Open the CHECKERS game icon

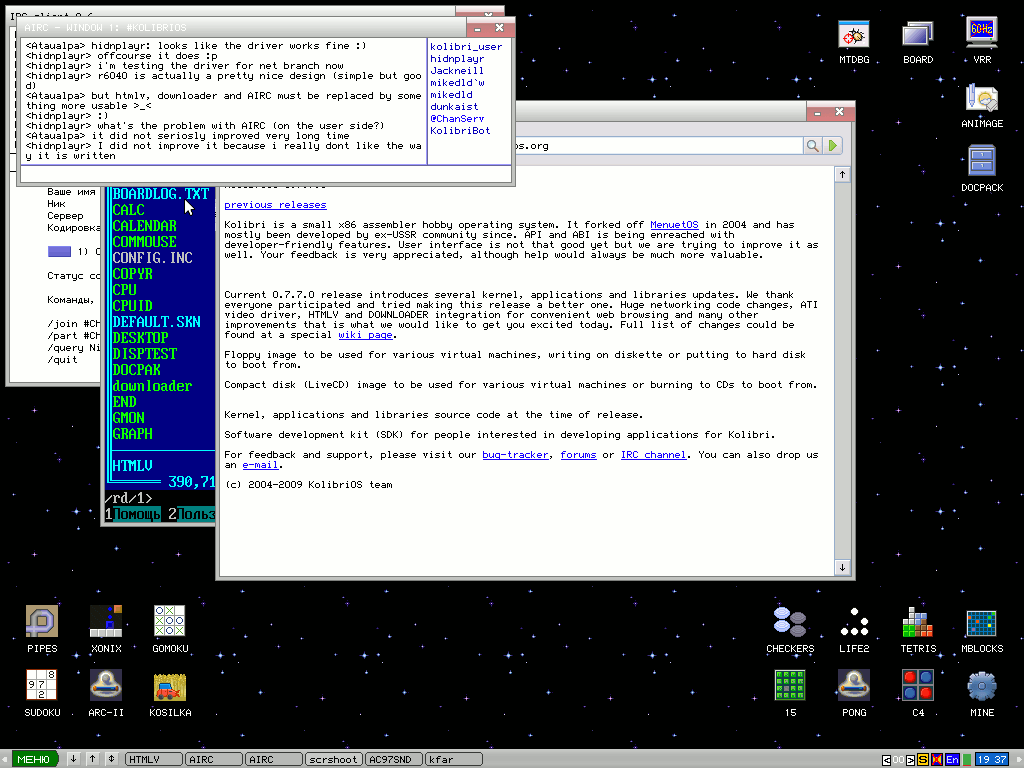click(789, 625)
